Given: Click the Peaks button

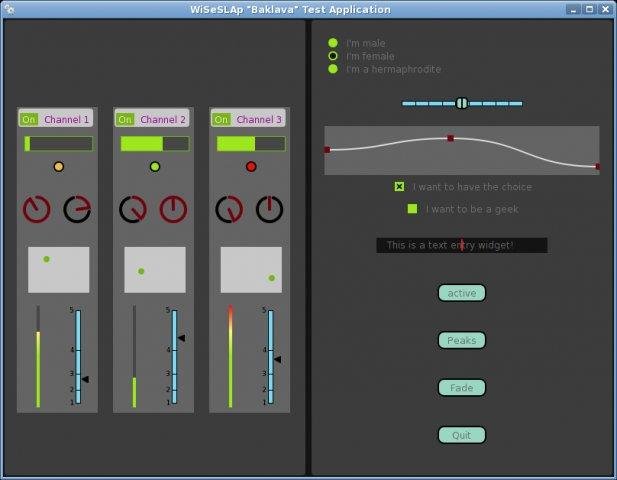Looking at the screenshot, I should point(462,340).
